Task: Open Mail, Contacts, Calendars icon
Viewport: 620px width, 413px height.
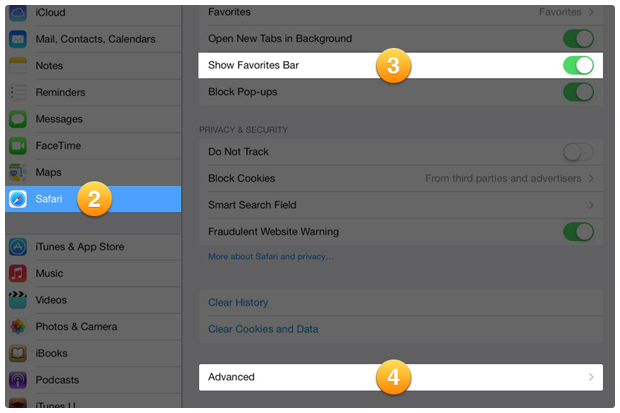Action: (18, 39)
